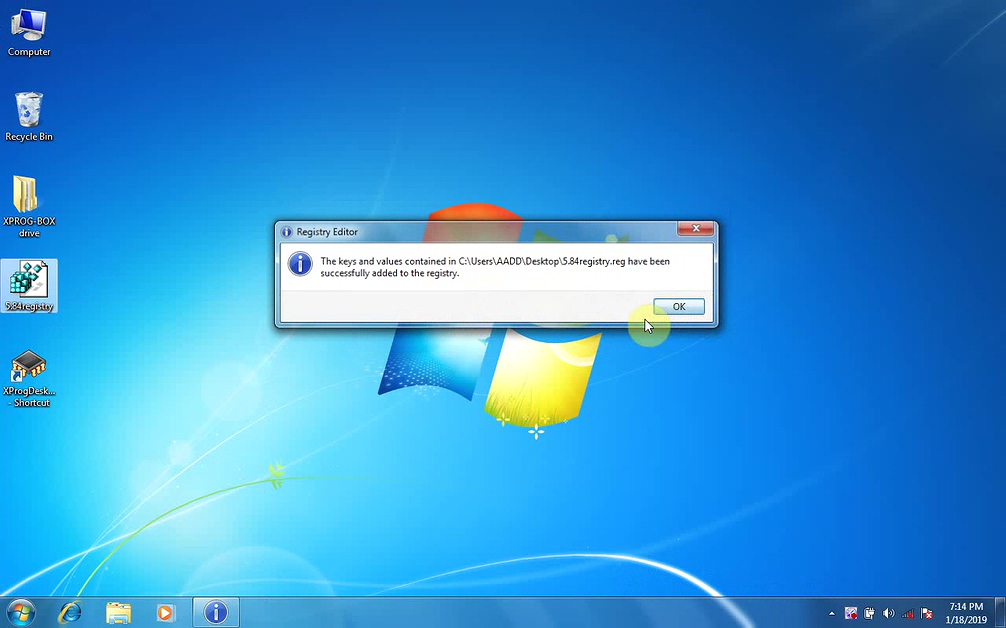Viewport: 1006px width, 628px height.
Task: Open Windows Media Player from the taskbar
Action: click(x=165, y=613)
